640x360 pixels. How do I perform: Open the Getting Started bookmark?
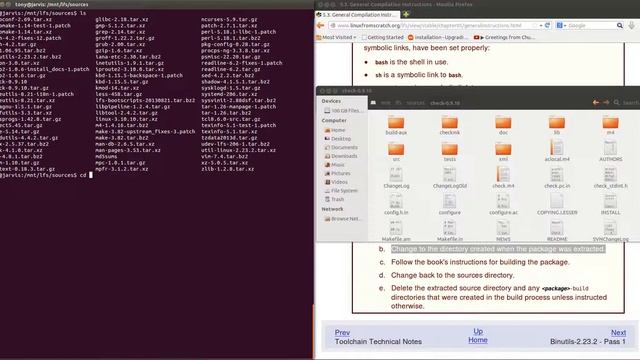382,37
